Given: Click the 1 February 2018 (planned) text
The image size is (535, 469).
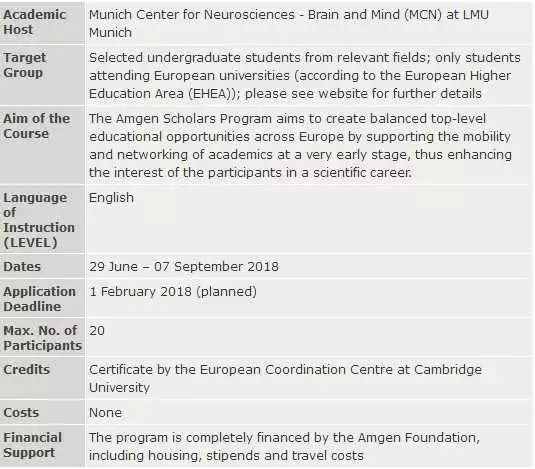Looking at the screenshot, I should click(x=173, y=292).
